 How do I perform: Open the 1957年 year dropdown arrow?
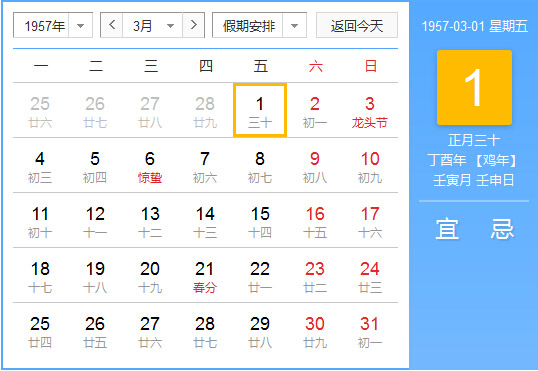81,25
